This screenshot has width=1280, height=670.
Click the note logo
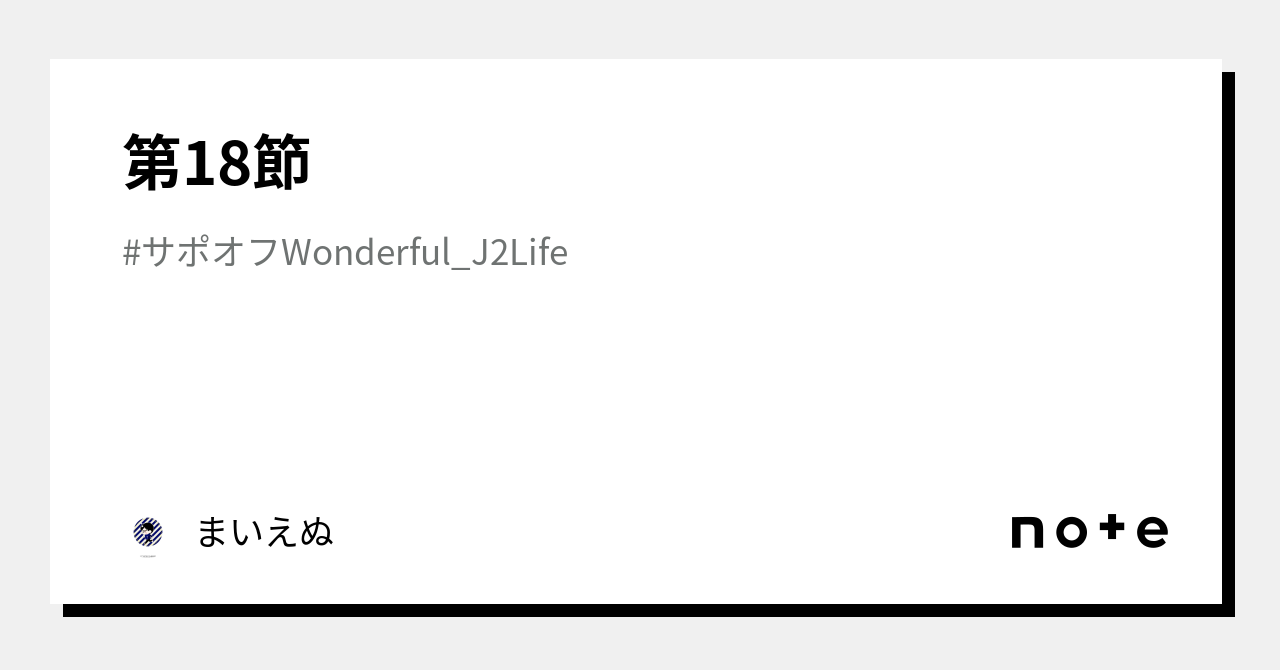pos(1089,531)
